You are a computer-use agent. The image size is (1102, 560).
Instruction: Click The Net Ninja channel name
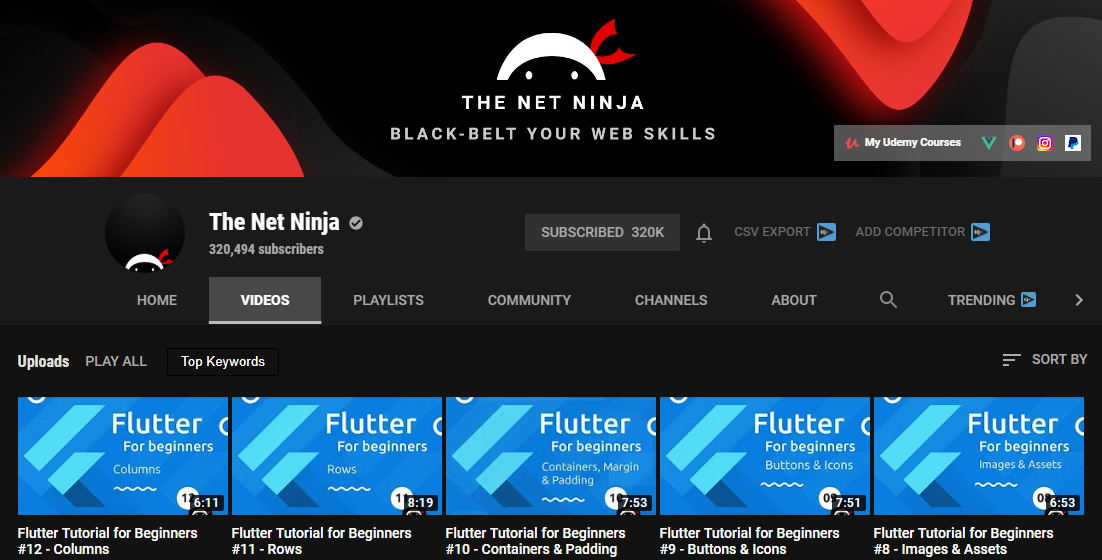point(274,222)
